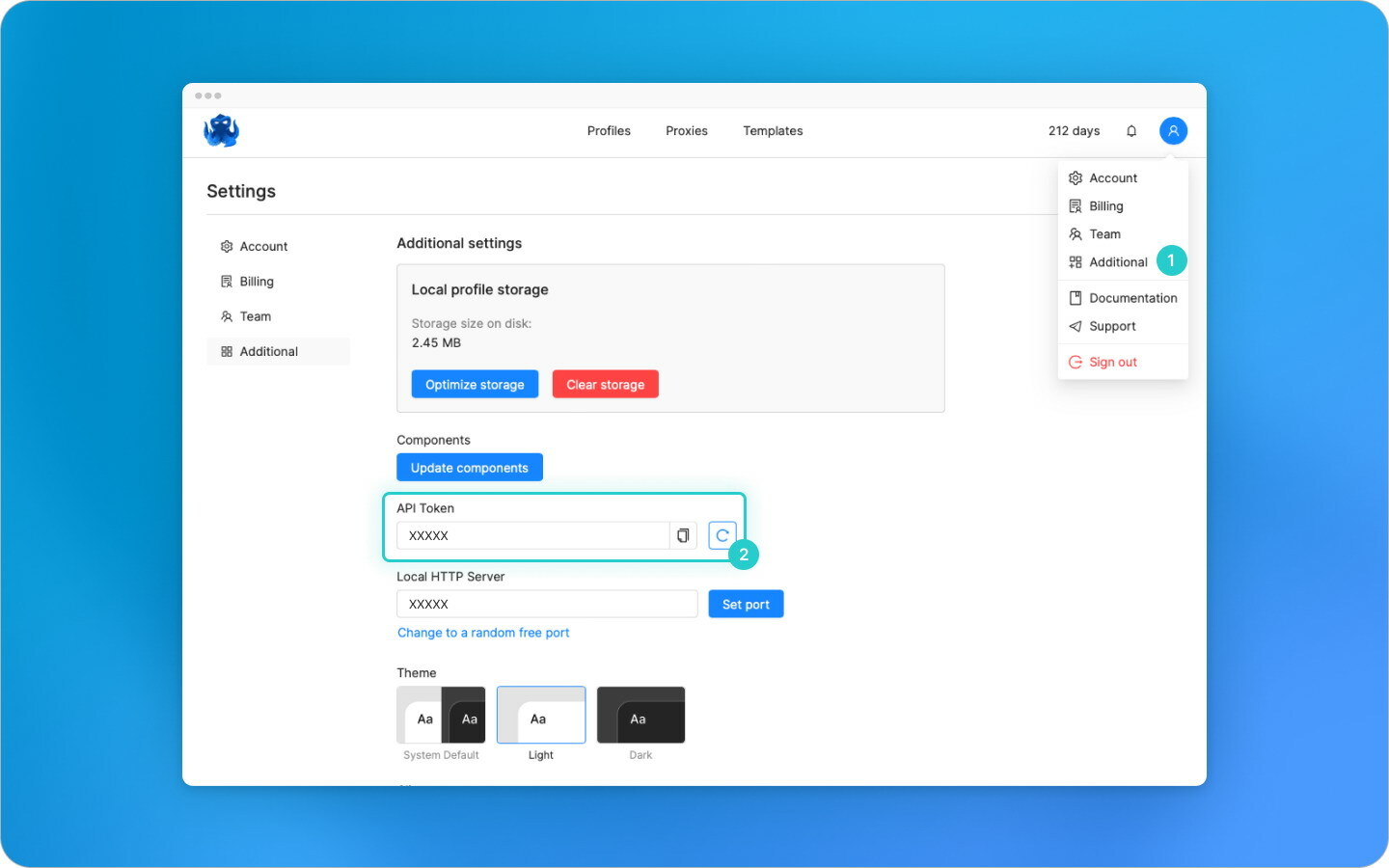Screen dimensions: 1389x868
Task: Click the octopus app logo
Action: [x=221, y=130]
